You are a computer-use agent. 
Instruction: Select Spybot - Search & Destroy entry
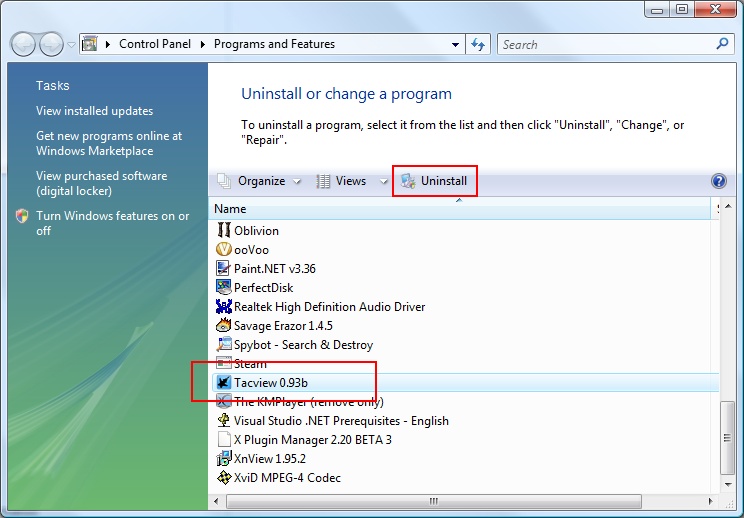point(303,344)
